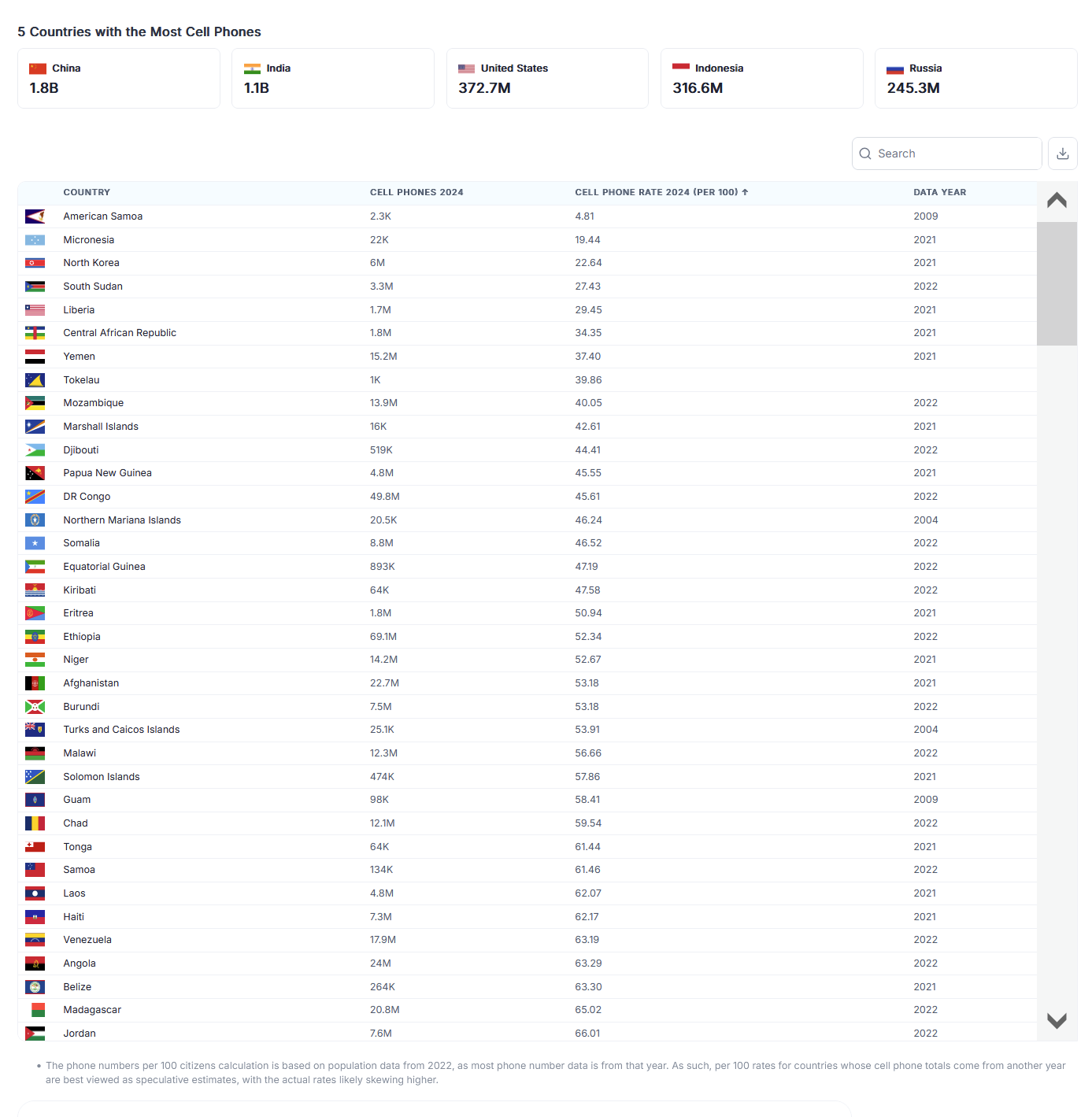This screenshot has width=1092, height=1117.
Task: Sort by the Country column header
Action: coord(87,192)
